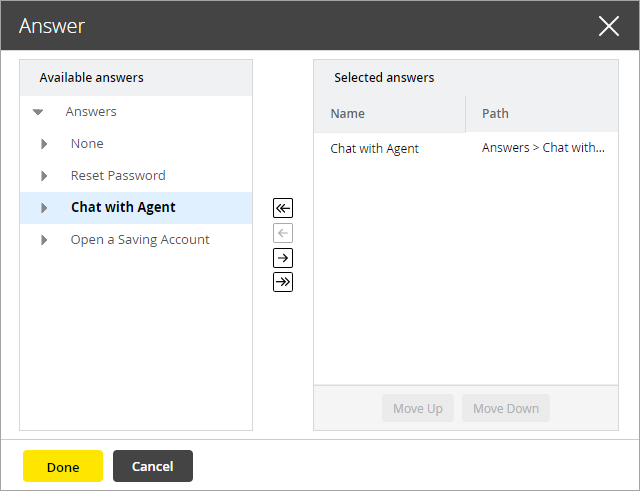Collapse the Answers root node
This screenshot has width=640, height=491.
tap(38, 112)
